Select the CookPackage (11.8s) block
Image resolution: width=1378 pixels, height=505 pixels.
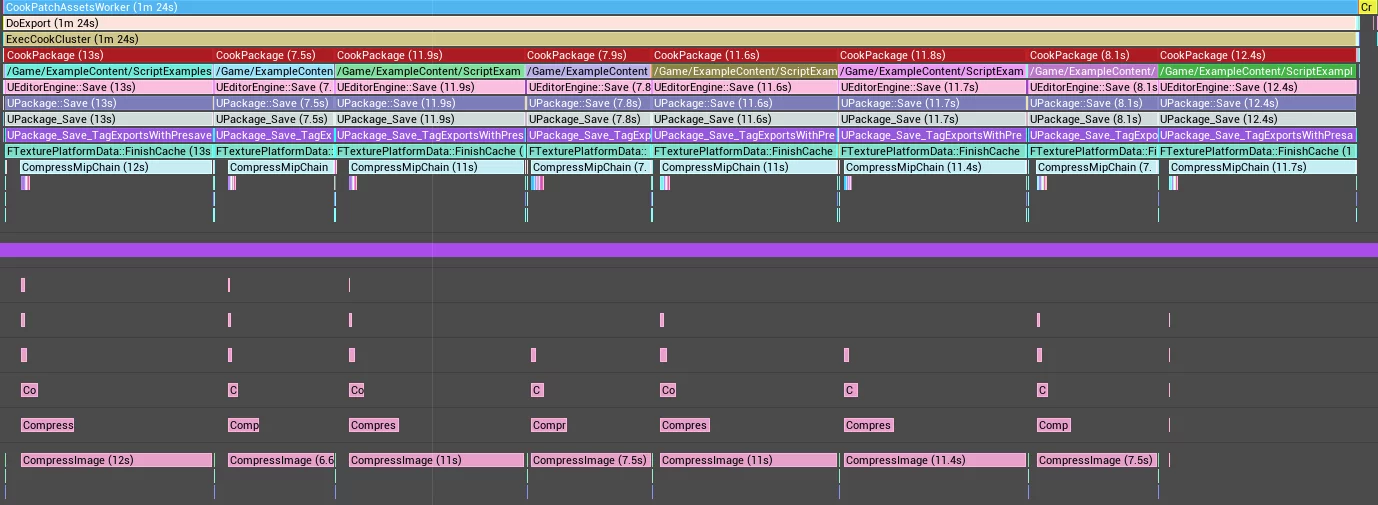coord(932,55)
